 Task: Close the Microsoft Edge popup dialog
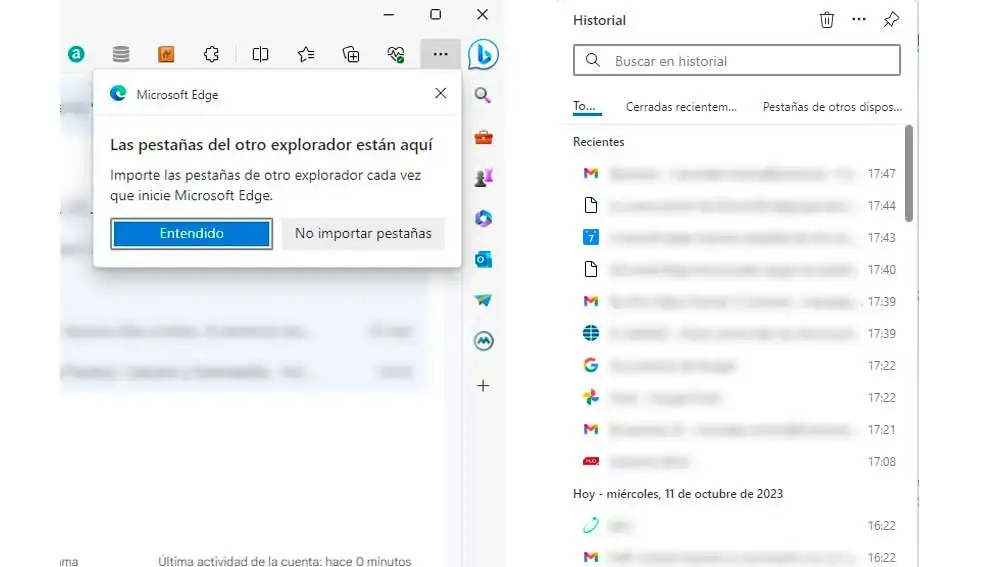pyautogui.click(x=441, y=93)
